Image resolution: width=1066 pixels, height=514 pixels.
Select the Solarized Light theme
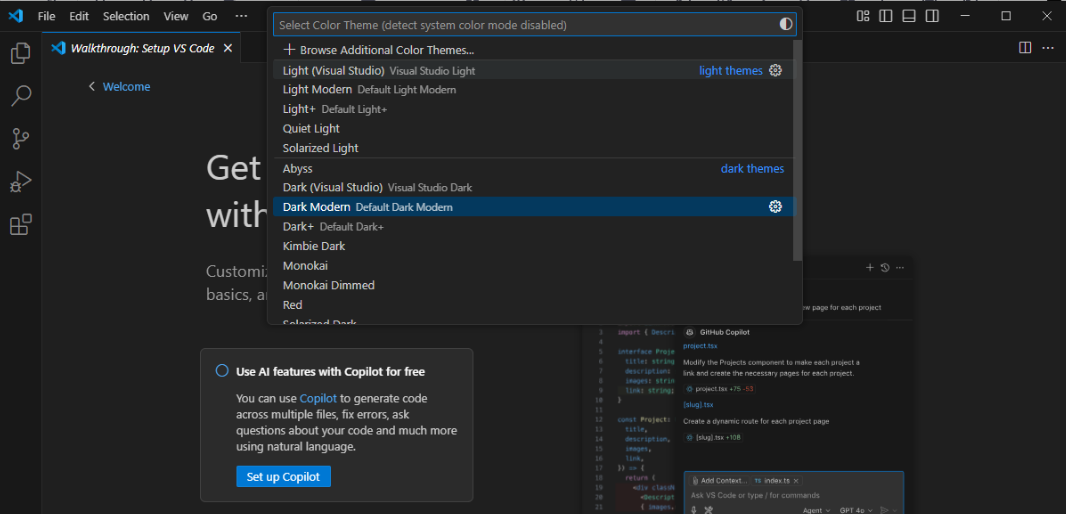533,148
